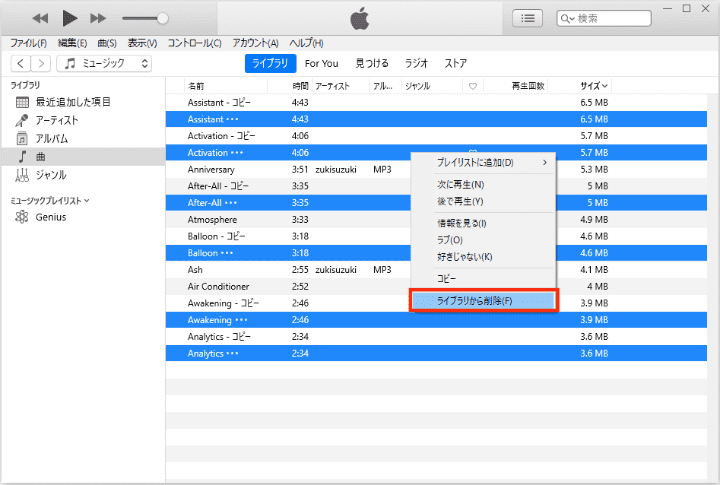Switch to the 見つける tab

click(x=372, y=63)
